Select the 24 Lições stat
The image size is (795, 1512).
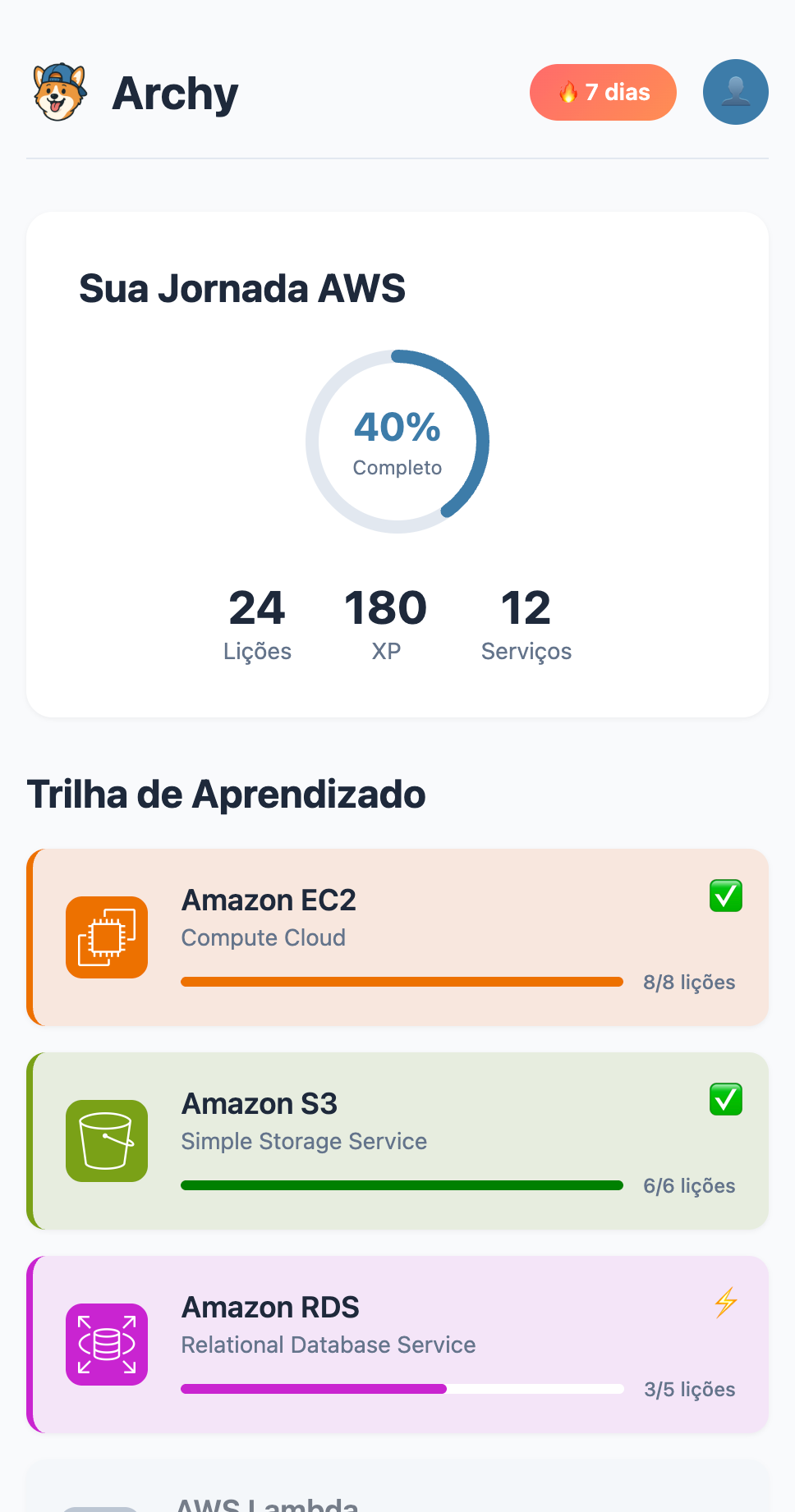coord(257,624)
